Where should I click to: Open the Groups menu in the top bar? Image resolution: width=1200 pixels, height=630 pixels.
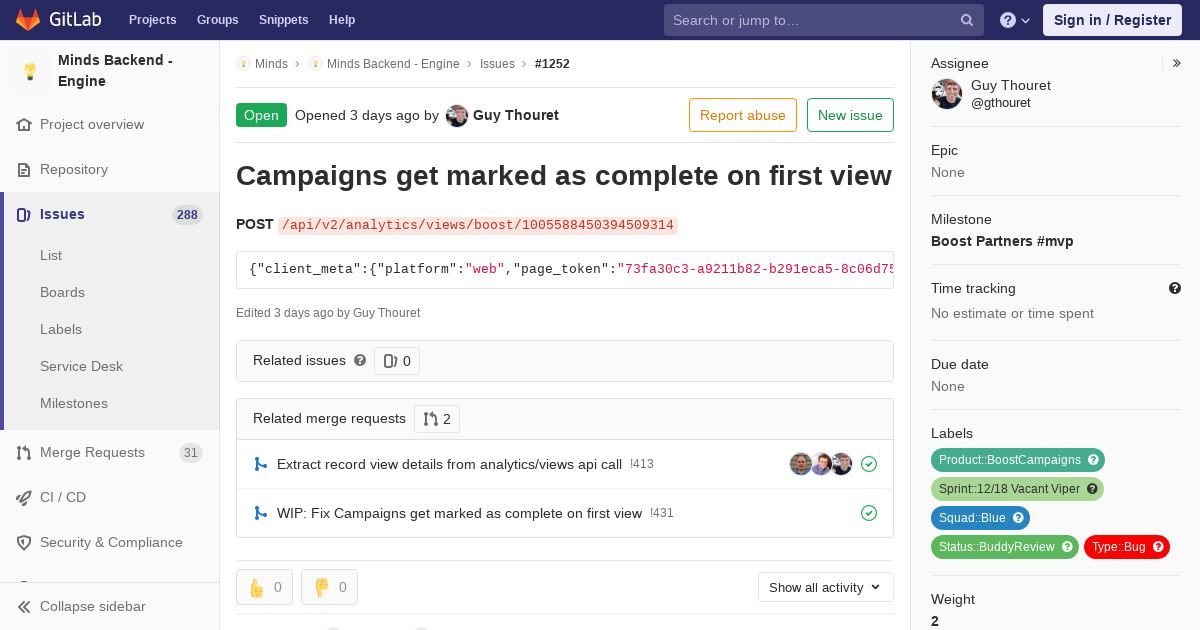[217, 20]
